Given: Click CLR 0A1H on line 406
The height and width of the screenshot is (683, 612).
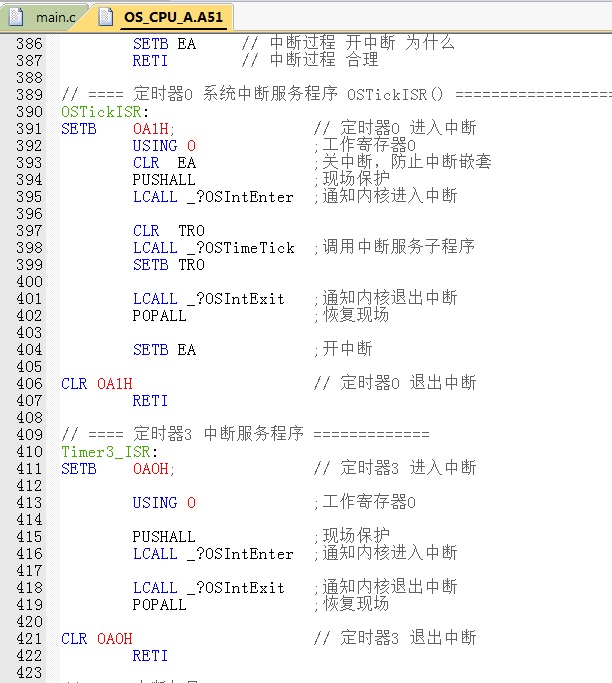Looking at the screenshot, I should click(x=97, y=383).
